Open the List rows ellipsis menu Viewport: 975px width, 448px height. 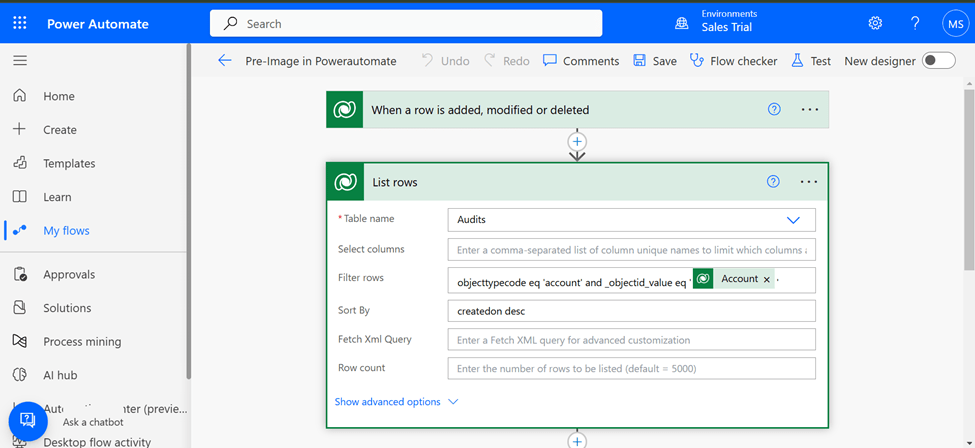coord(809,182)
